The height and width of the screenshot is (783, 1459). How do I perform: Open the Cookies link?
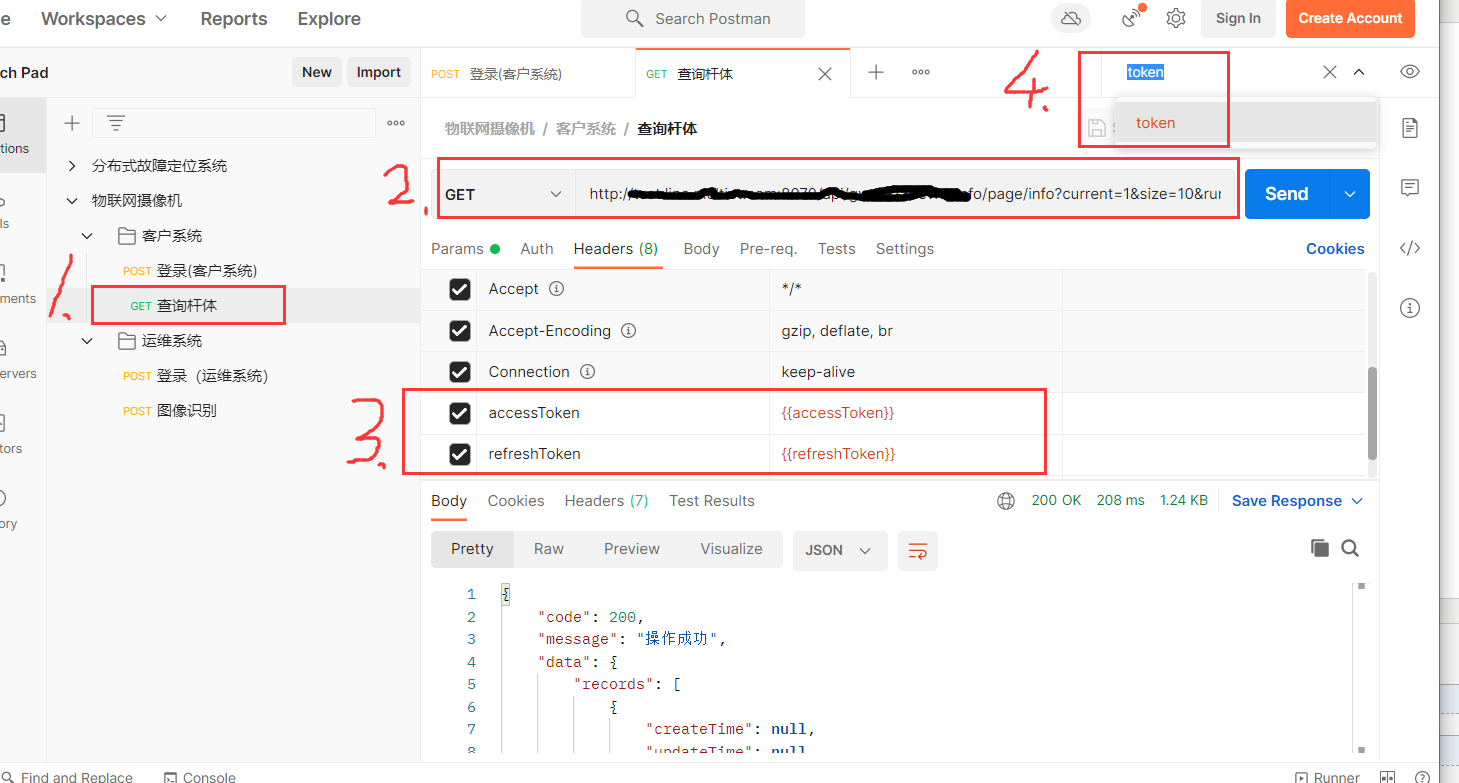click(1335, 249)
